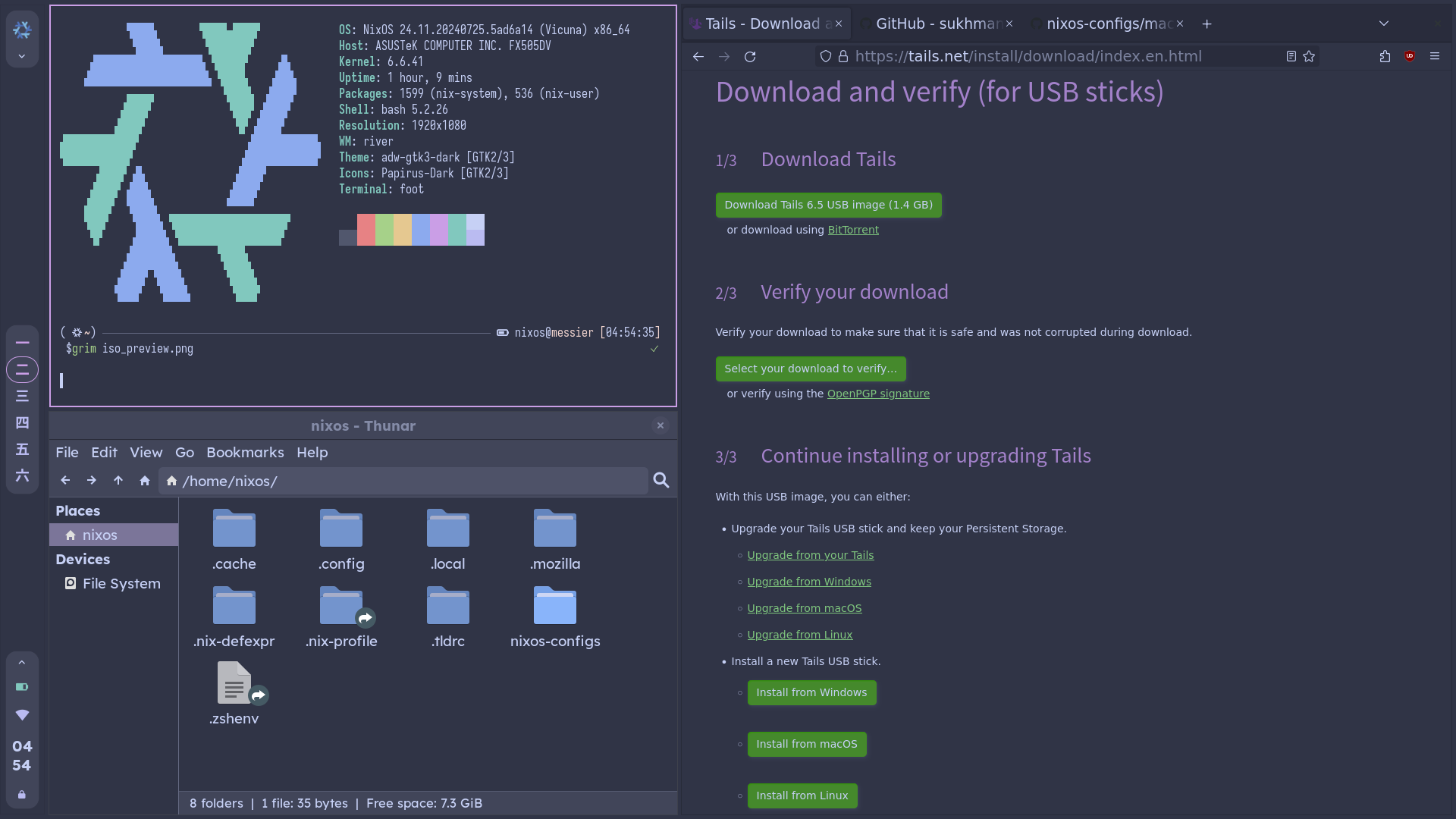Click the OpenPGP signature link
The height and width of the screenshot is (819, 1456).
click(878, 393)
